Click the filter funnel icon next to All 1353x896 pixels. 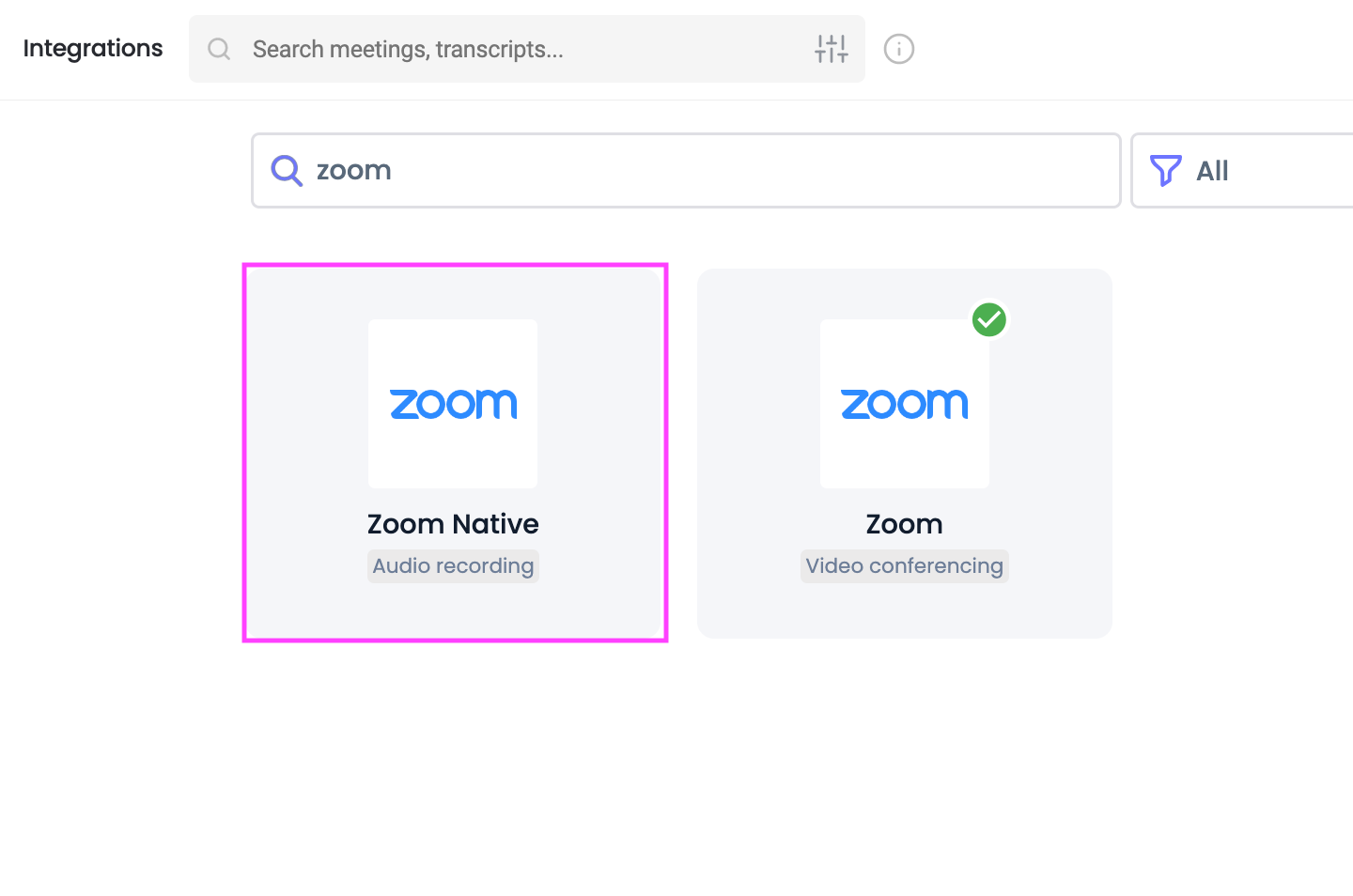(1165, 170)
